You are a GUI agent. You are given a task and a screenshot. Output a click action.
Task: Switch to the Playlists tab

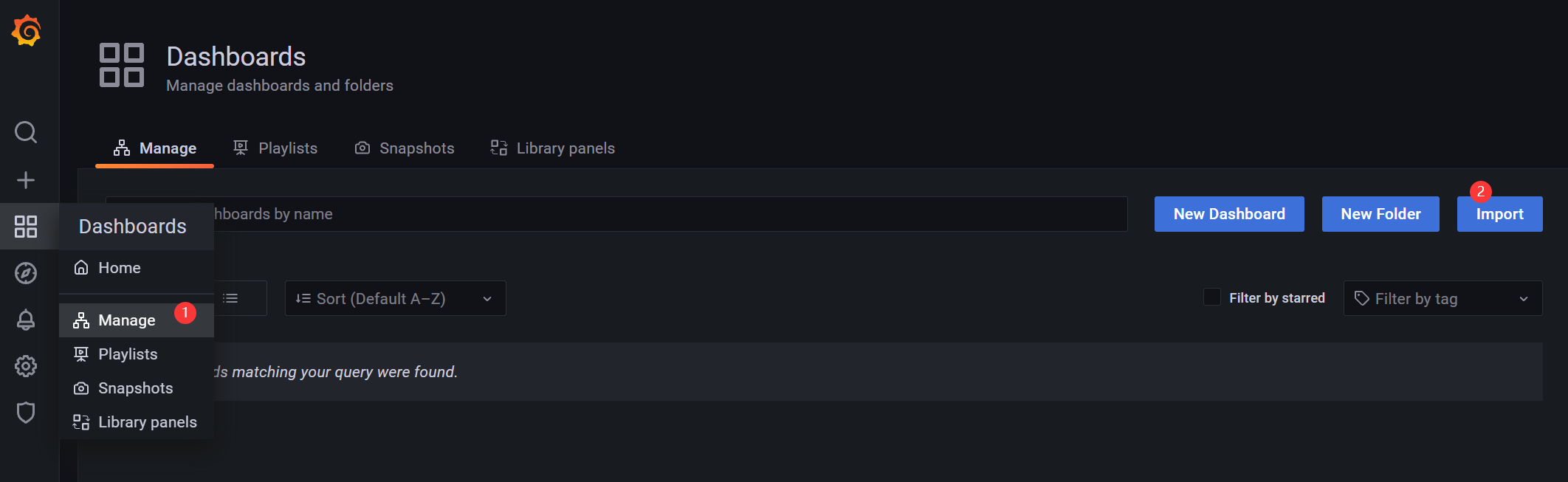[275, 148]
